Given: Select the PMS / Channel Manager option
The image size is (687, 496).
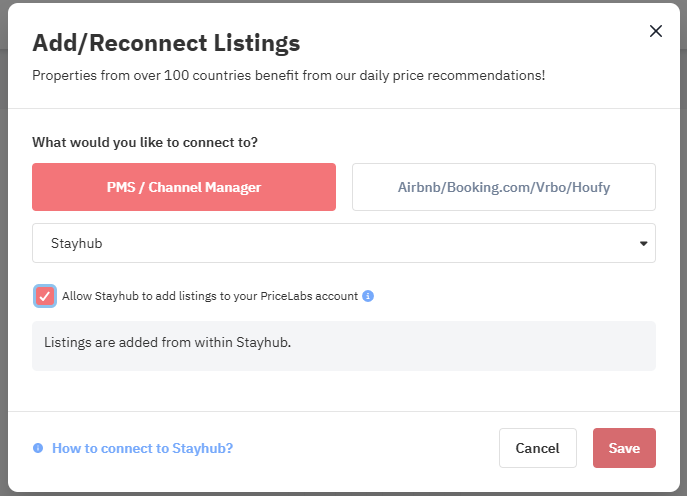Looking at the screenshot, I should (x=184, y=187).
